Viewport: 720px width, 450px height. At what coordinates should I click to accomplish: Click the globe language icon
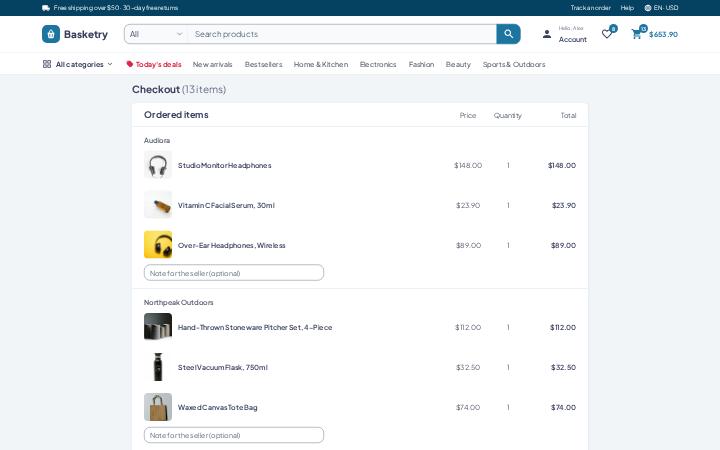pyautogui.click(x=647, y=8)
